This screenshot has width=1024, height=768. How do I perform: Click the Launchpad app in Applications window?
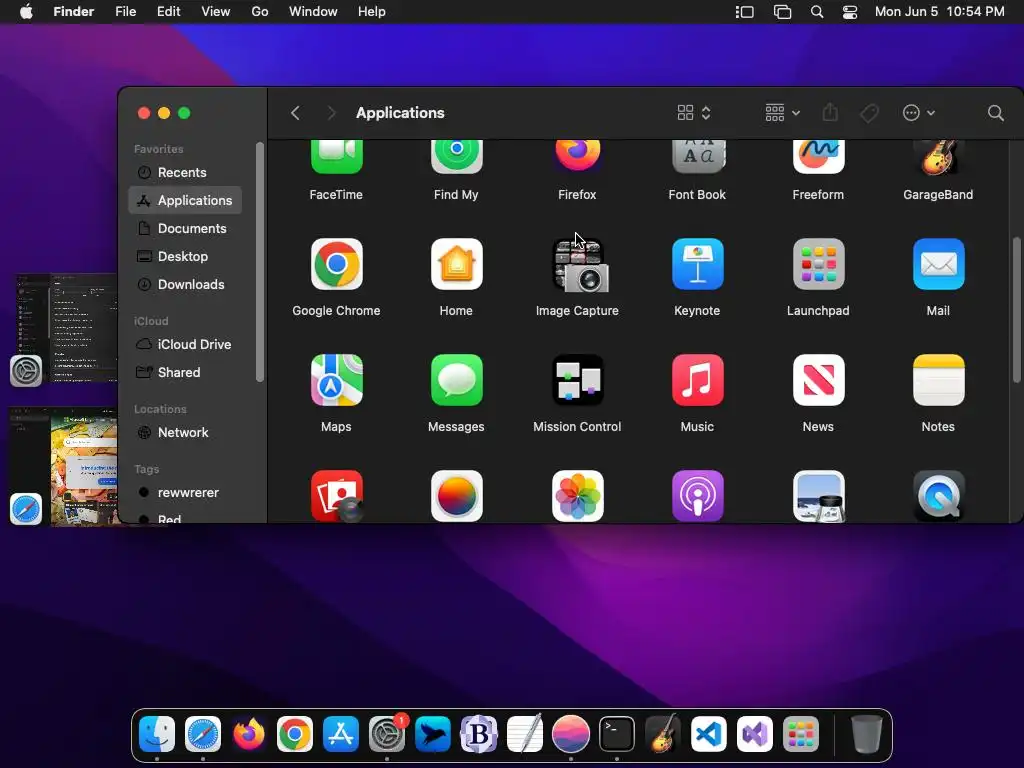click(x=818, y=264)
